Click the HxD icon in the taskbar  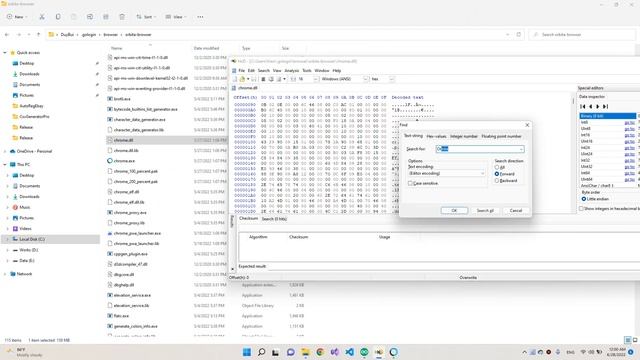(x=379, y=352)
